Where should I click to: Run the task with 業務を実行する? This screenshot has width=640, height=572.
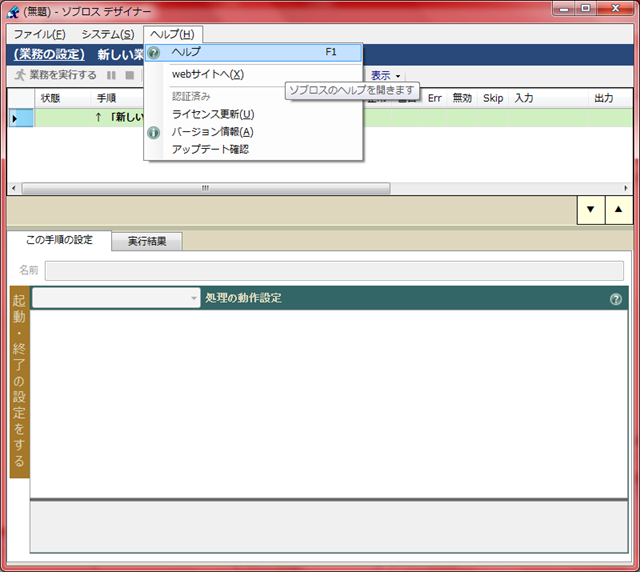(56, 75)
